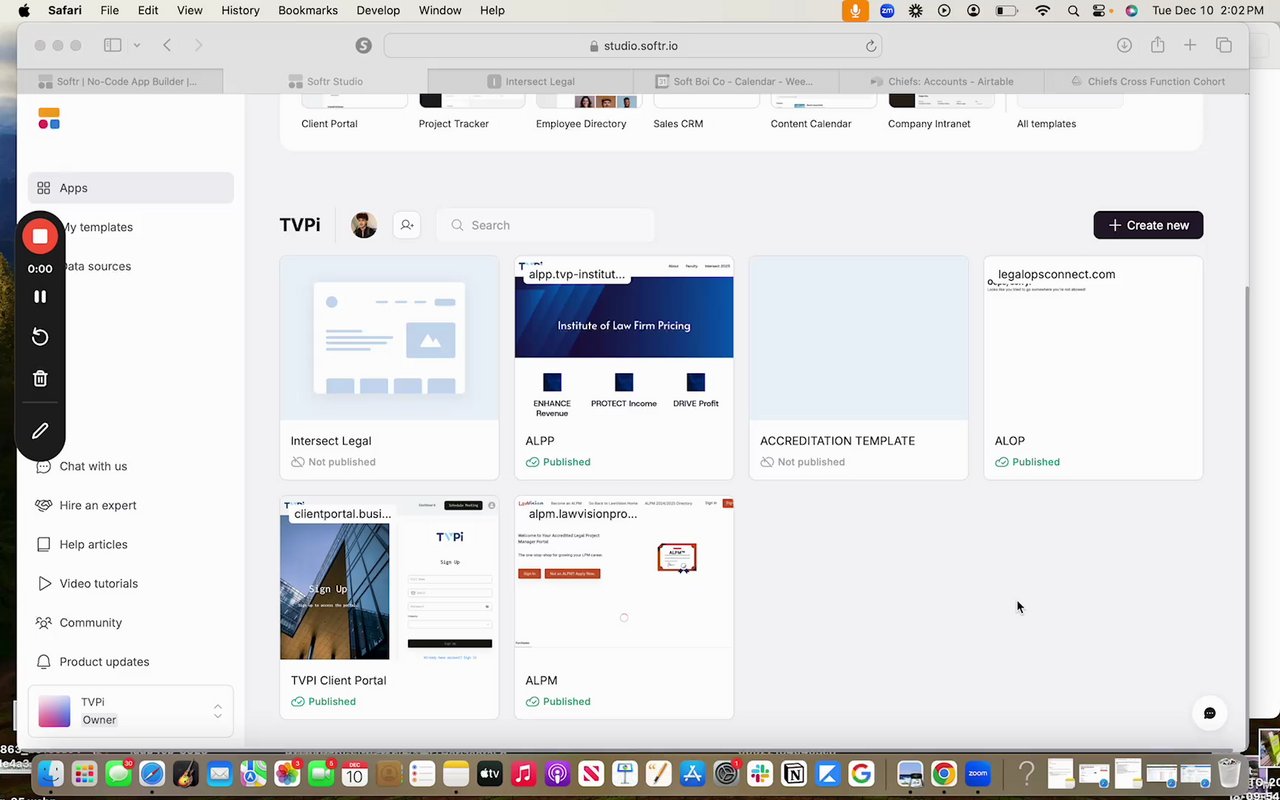
Task: Click the Softr logo in sidebar
Action: [49, 119]
